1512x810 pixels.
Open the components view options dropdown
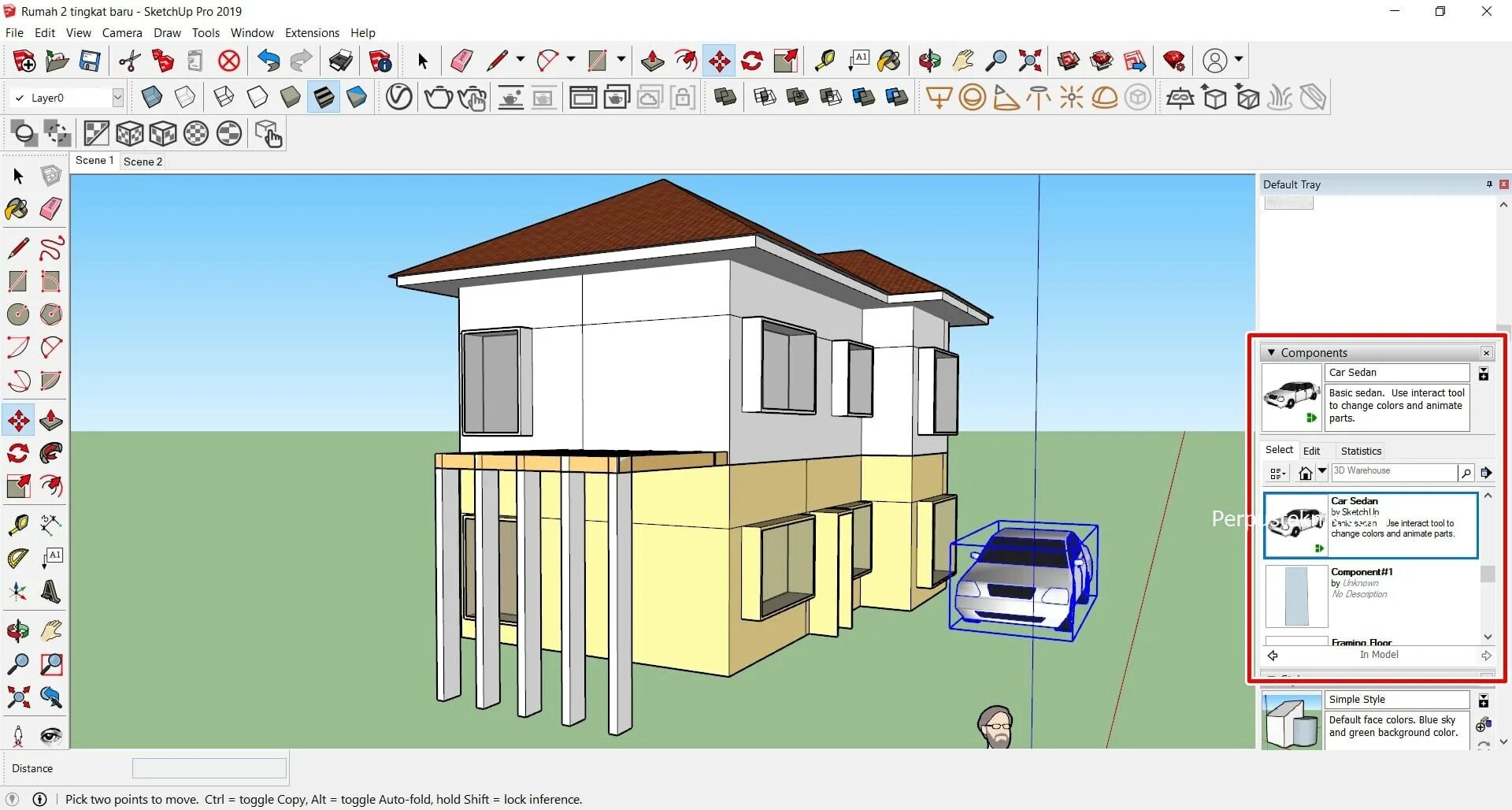pyautogui.click(x=1277, y=474)
